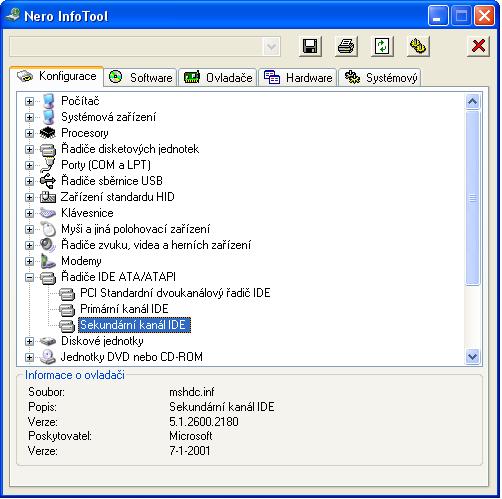502x499 pixels.
Task: Click the Jednotky DVD nebo CD-ROM disc icon
Action: click(x=48, y=357)
